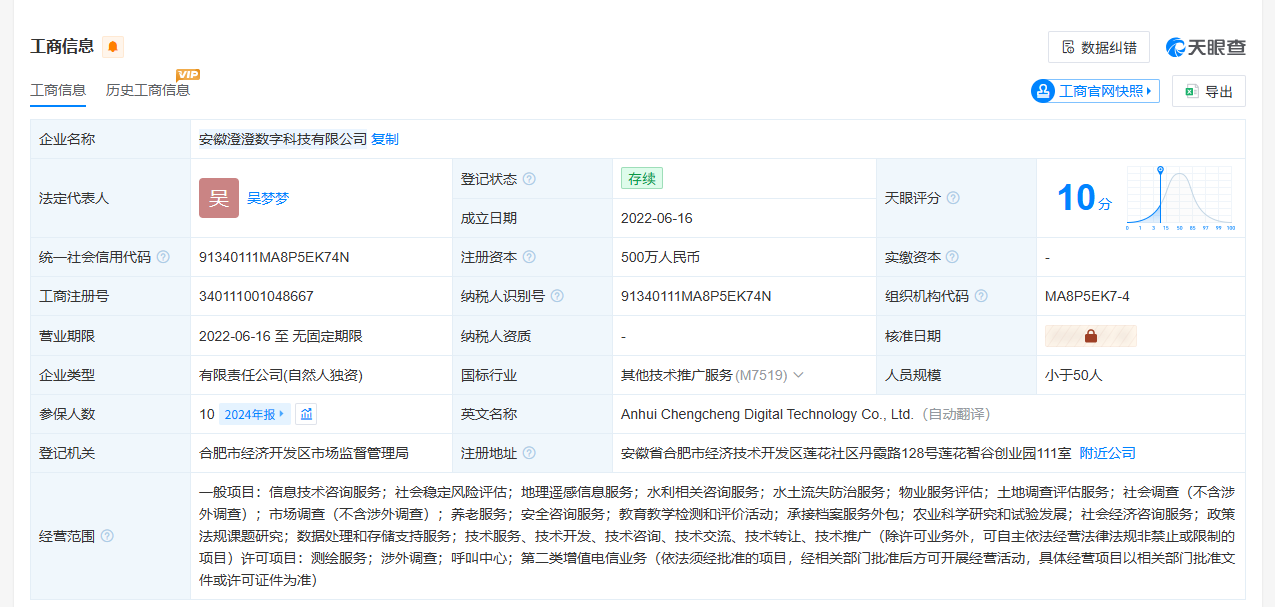Click company name 安徽澄澄数字科技有限公司
Image resolution: width=1275 pixels, height=607 pixels.
283,139
